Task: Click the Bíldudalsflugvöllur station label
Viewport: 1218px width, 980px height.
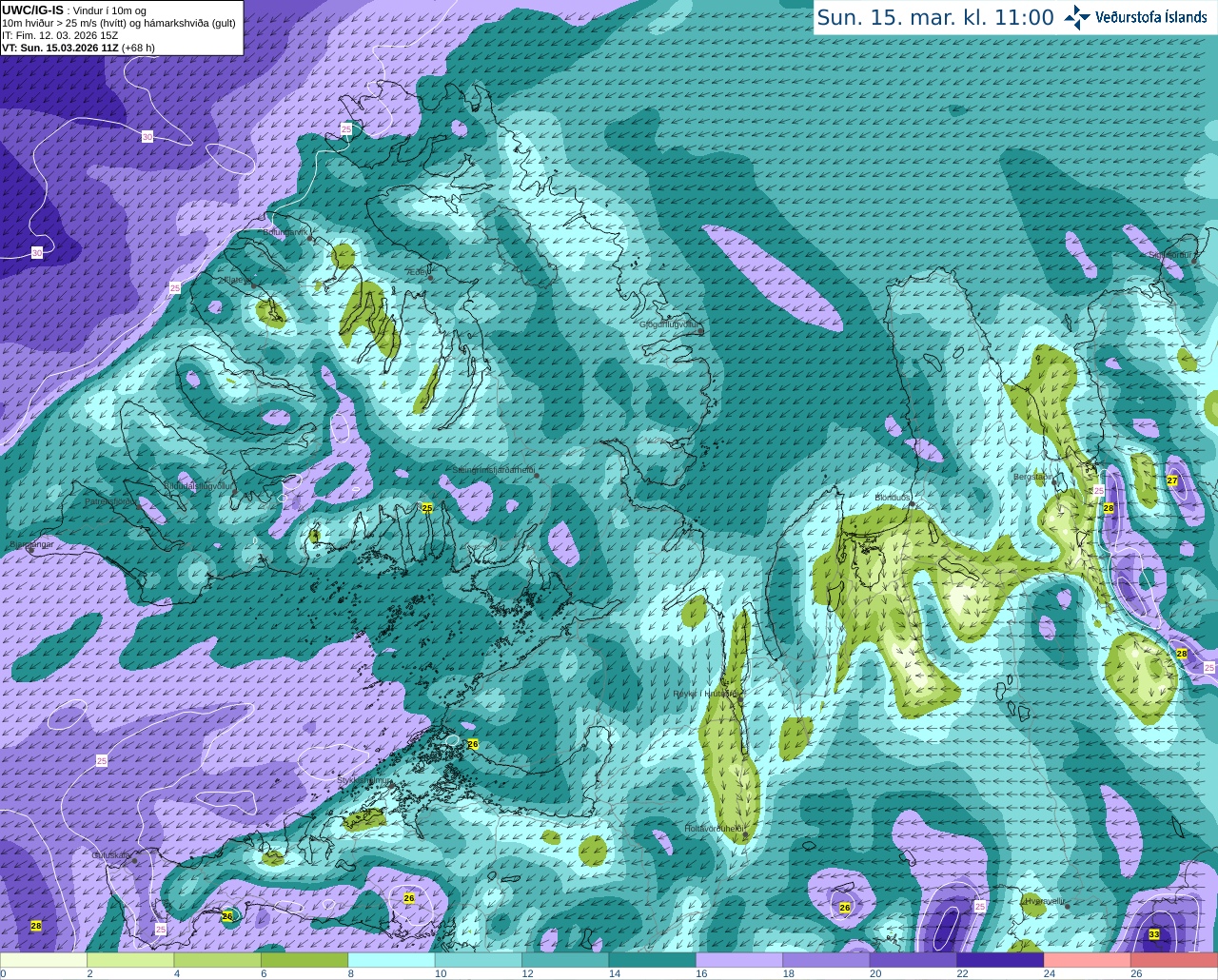Action: point(198,485)
